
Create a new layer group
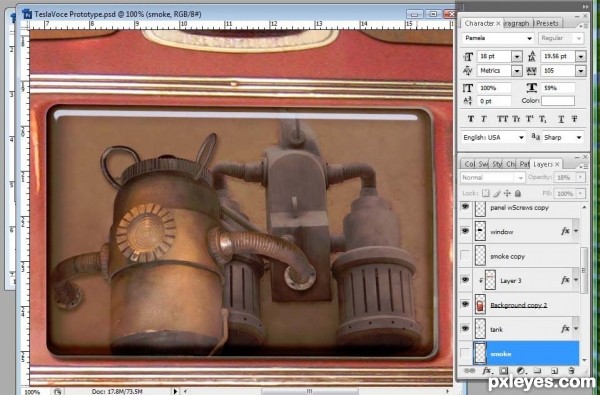tap(538, 371)
